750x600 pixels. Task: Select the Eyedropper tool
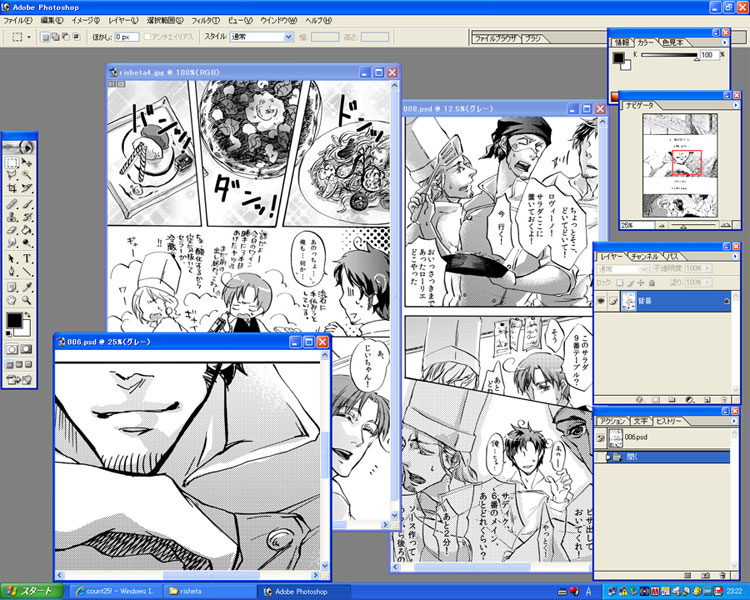27,288
